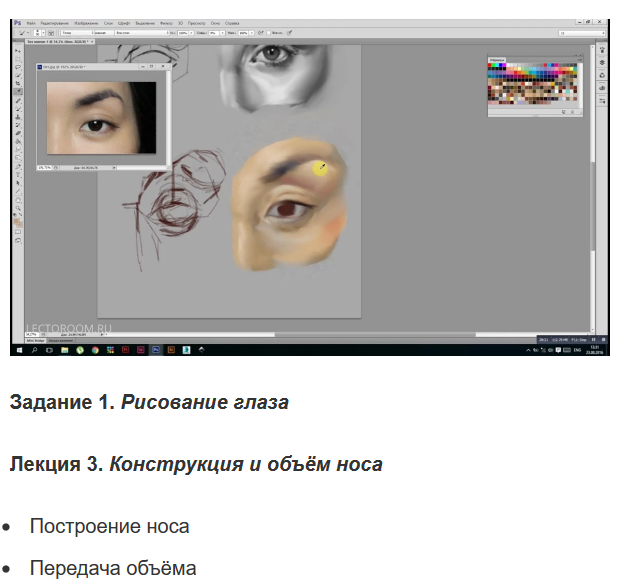Click the ENG language indicator in tray
636x586 pixels.
[577, 350]
